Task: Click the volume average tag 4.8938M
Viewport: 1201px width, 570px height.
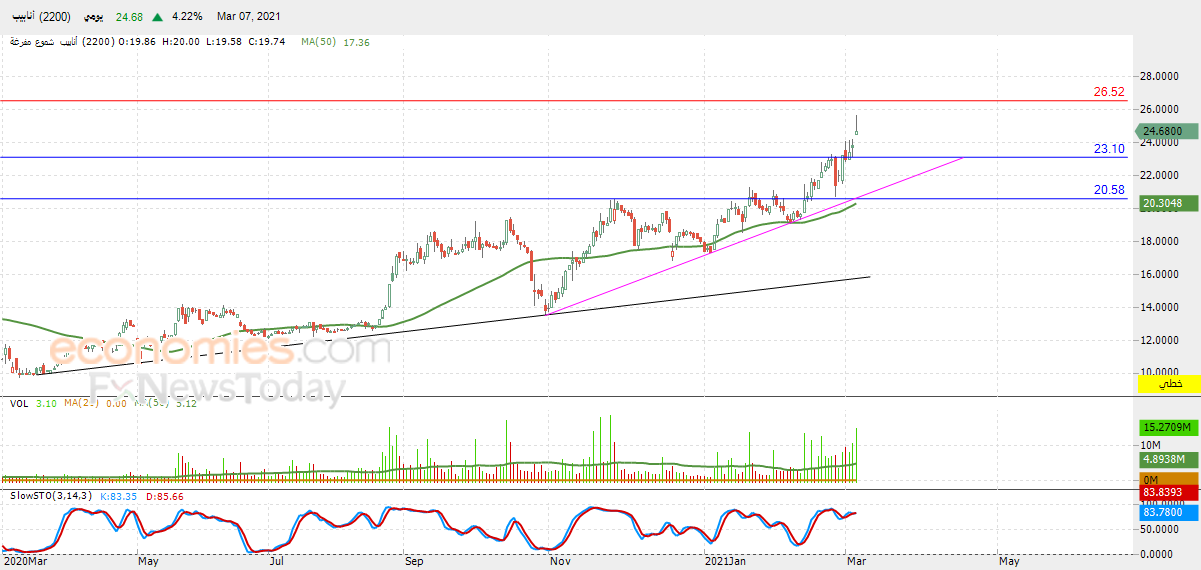Action: (x=1163, y=460)
